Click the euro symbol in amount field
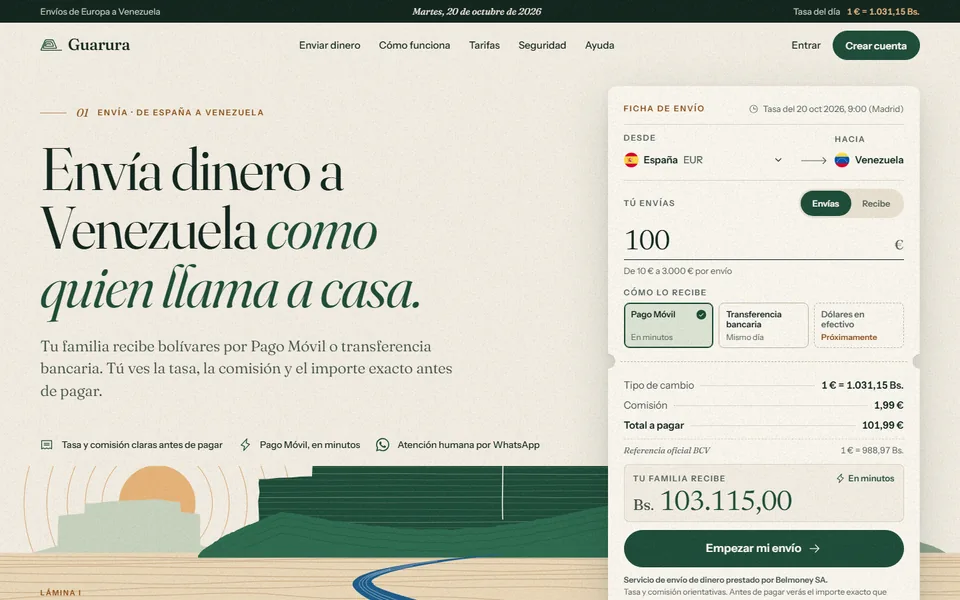Viewport: 960px width, 600px height. (x=899, y=245)
